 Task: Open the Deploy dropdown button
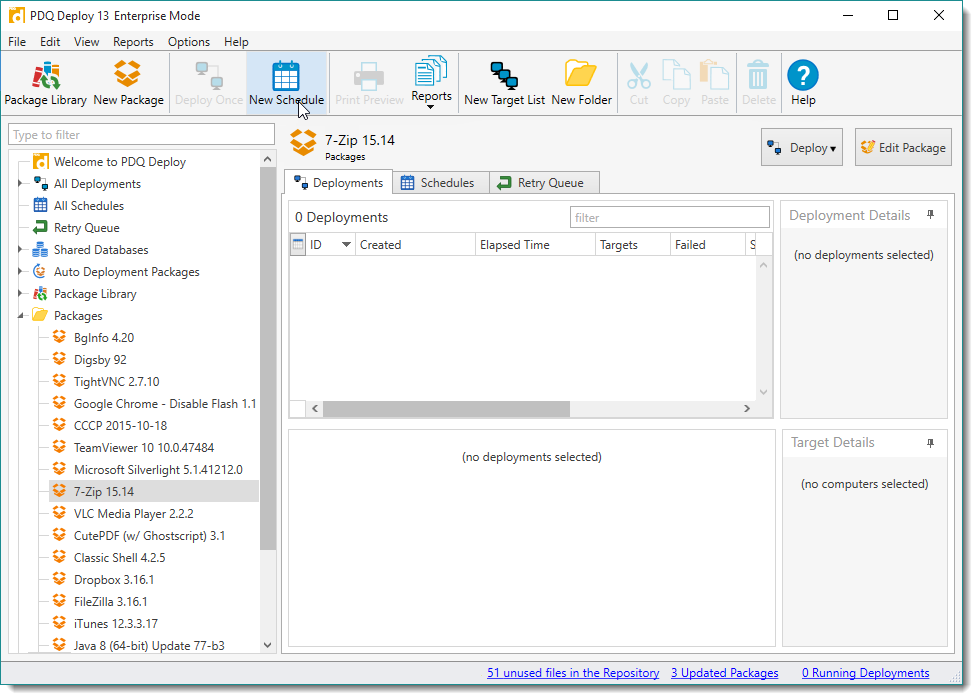point(801,148)
